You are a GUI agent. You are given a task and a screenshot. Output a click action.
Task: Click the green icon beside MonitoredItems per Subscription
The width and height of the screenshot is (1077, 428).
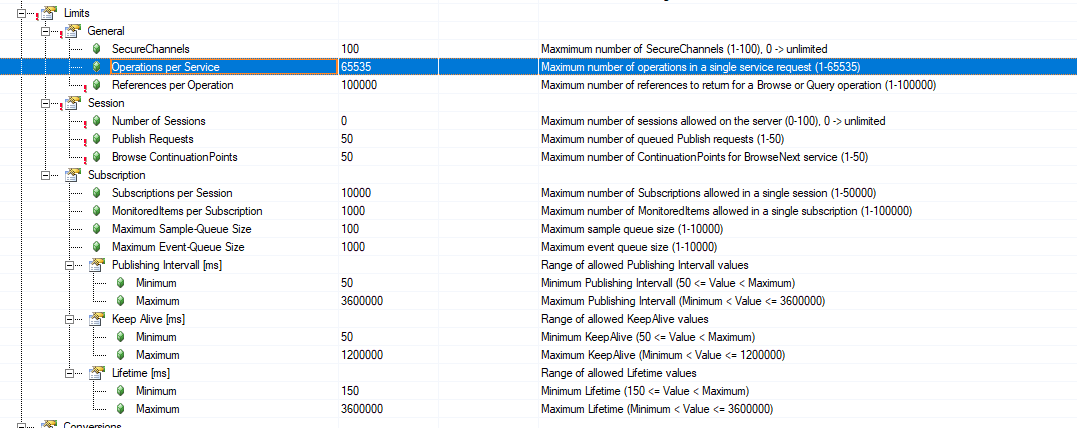click(x=97, y=211)
